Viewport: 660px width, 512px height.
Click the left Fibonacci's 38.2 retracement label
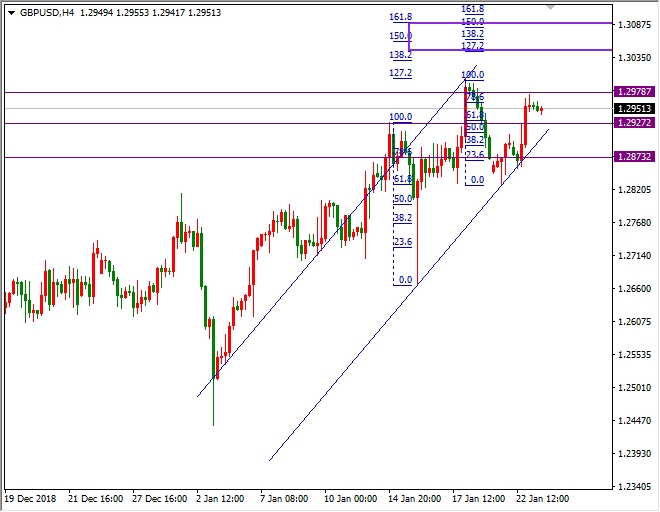coord(402,217)
